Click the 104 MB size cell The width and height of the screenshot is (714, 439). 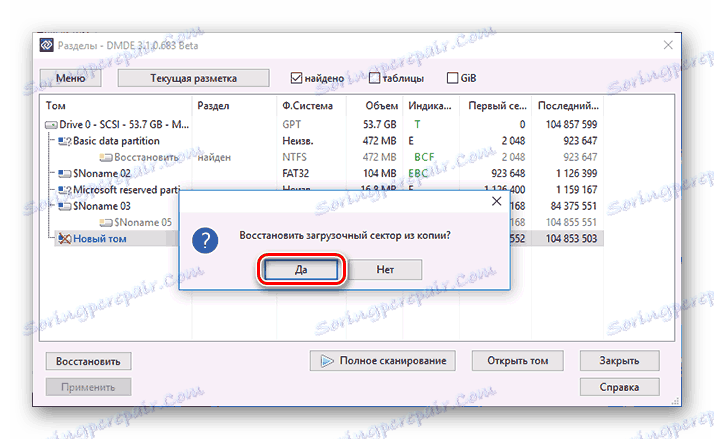click(x=380, y=174)
